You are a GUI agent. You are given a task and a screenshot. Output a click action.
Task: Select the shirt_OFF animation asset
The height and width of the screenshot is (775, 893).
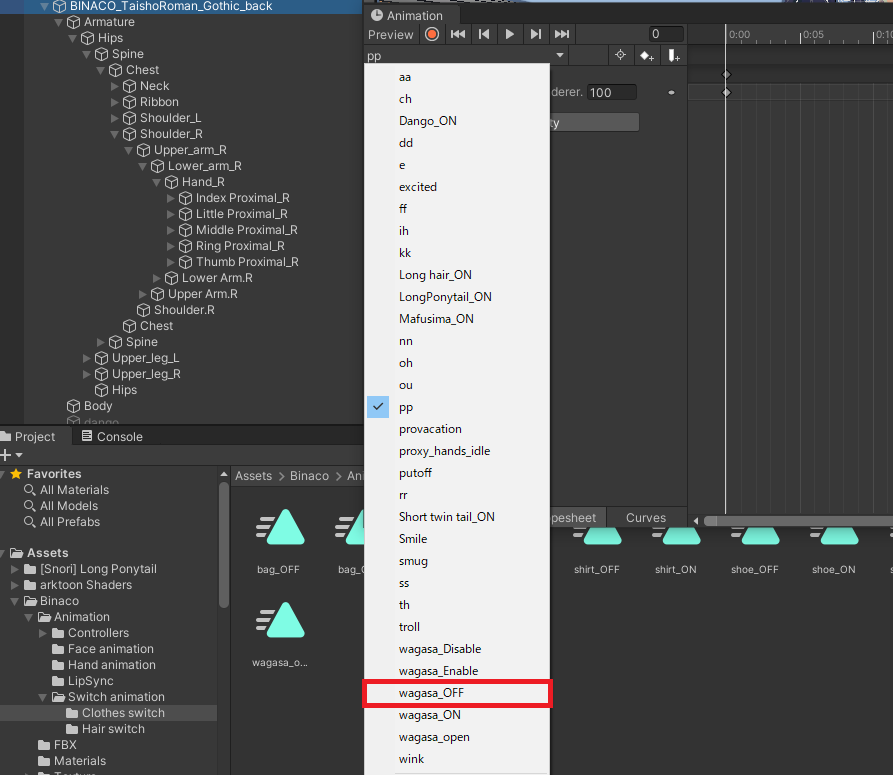click(x=597, y=552)
